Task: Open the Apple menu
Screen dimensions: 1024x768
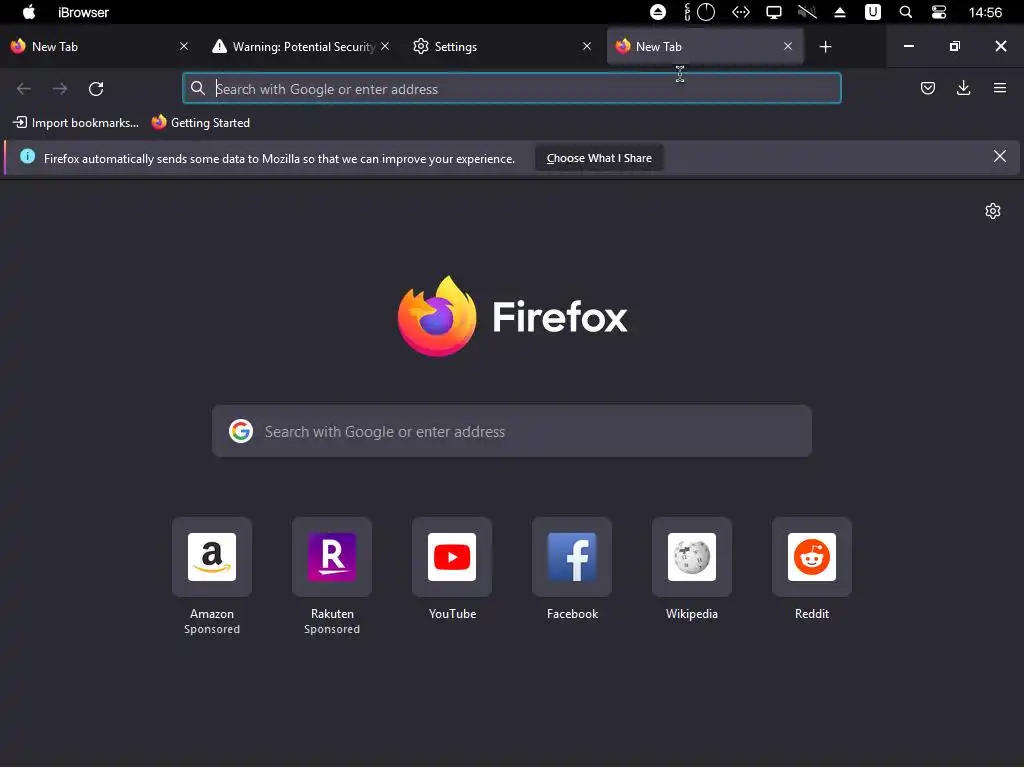Action: pyautogui.click(x=29, y=12)
